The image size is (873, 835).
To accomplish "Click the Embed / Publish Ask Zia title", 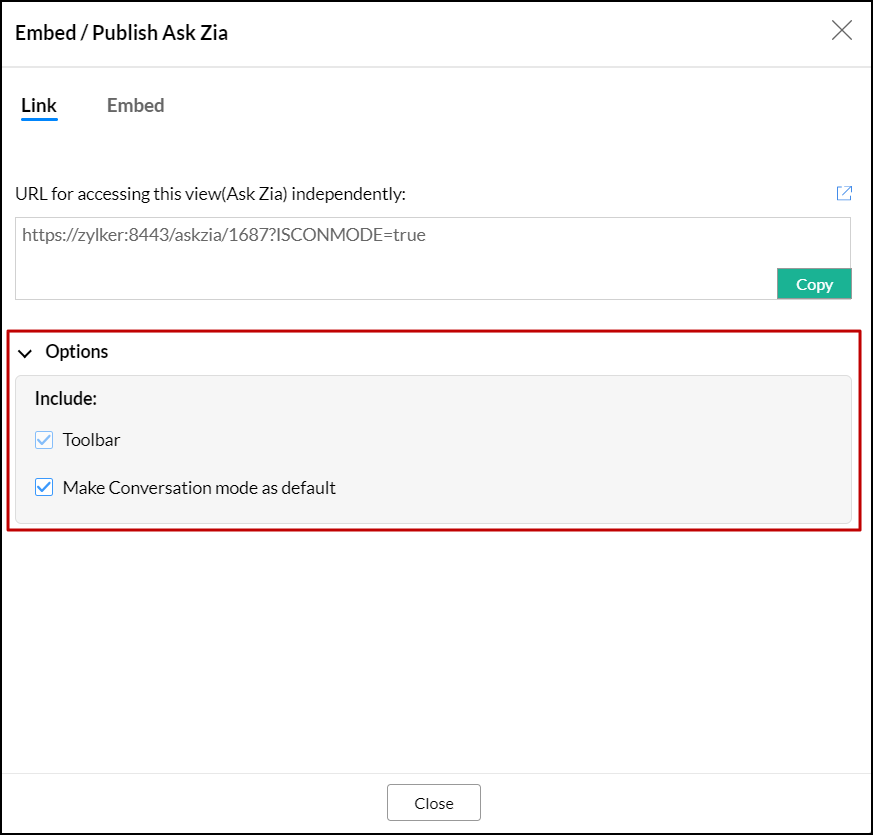I will click(x=122, y=33).
